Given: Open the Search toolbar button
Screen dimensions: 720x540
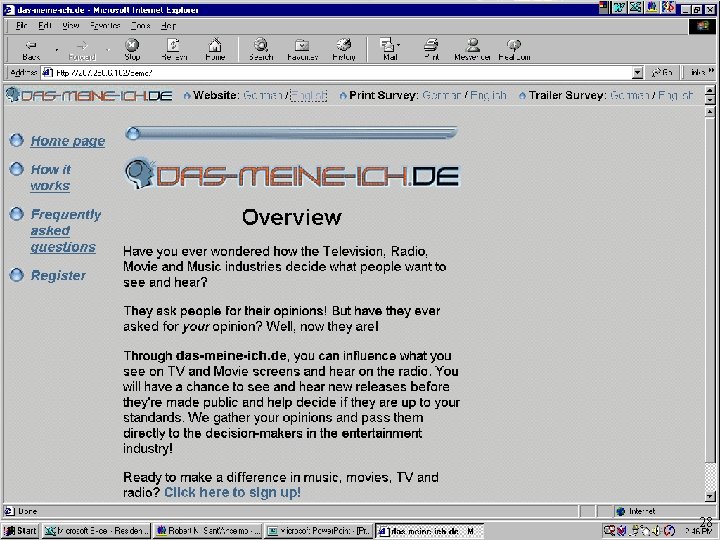Looking at the screenshot, I should tap(261, 50).
